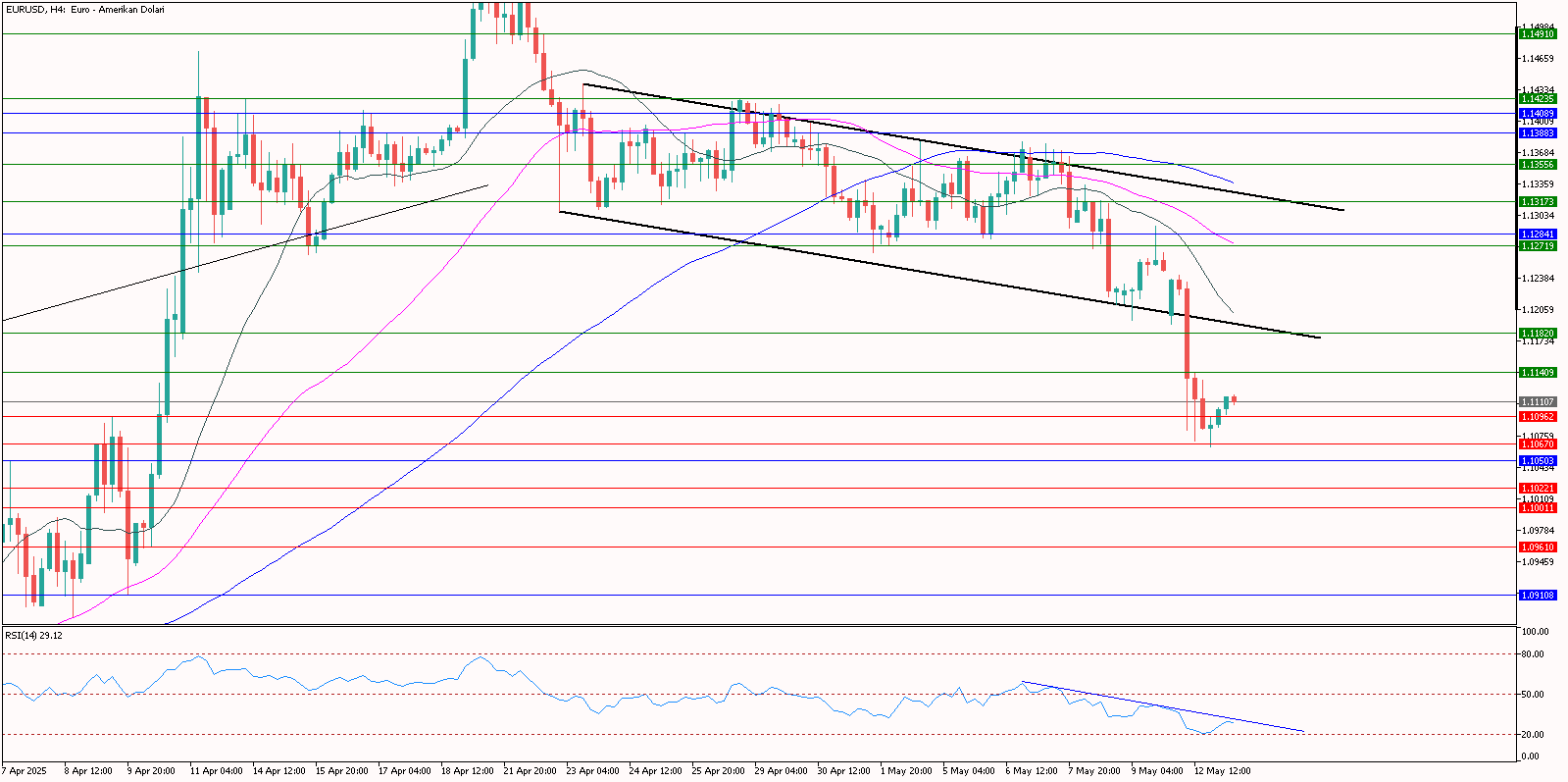Viewport: 1568px width, 782px height.
Task: Select the 1.13173 green price level tag
Action: (1537, 202)
